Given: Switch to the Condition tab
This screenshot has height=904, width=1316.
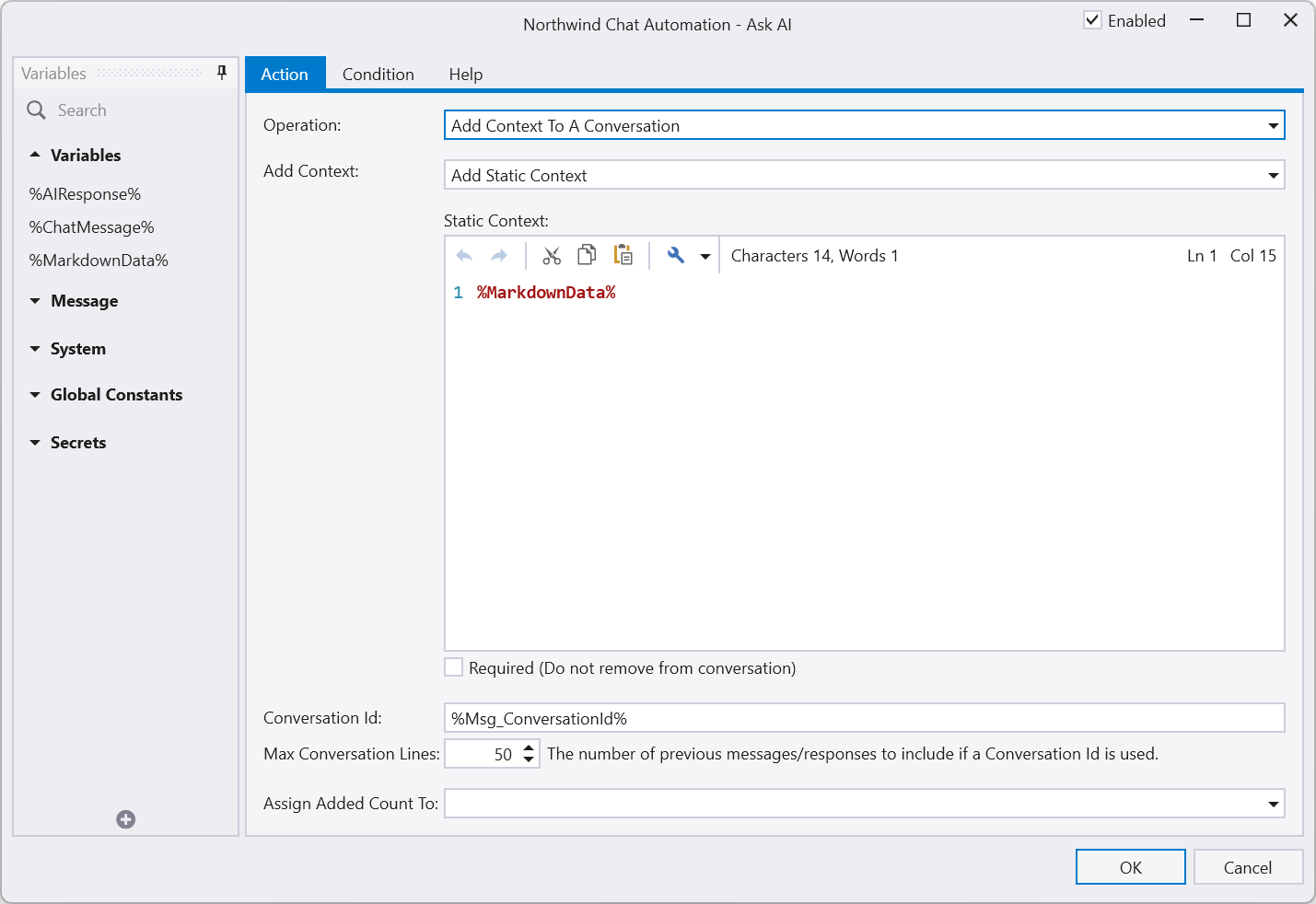Looking at the screenshot, I should point(378,74).
